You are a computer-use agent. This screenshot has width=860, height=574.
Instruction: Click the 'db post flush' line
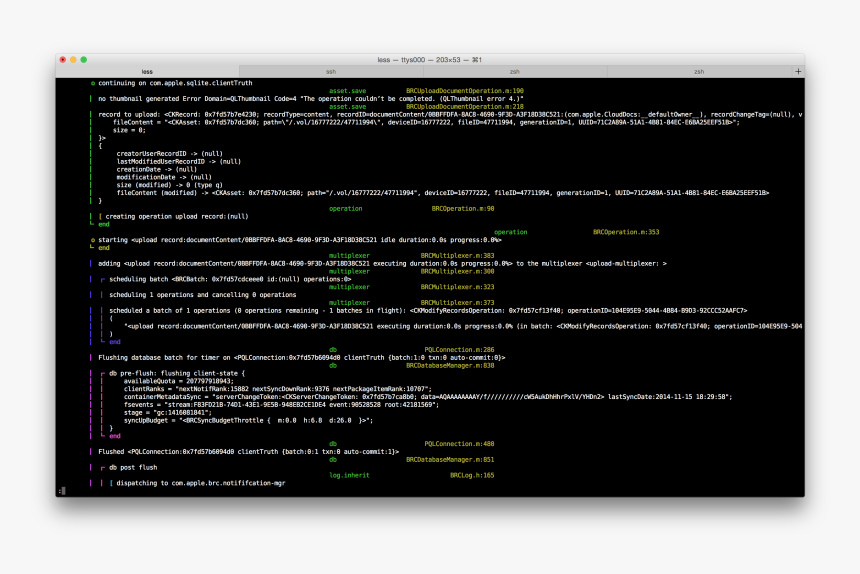click(x=133, y=468)
